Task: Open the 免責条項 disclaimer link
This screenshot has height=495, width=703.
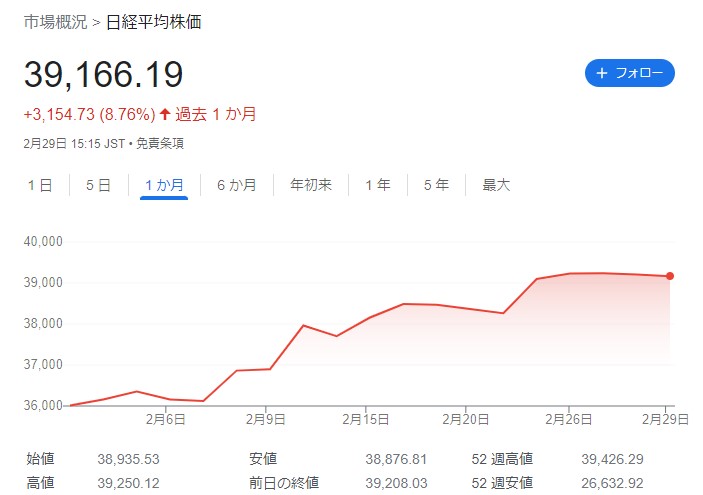Action: [160, 143]
